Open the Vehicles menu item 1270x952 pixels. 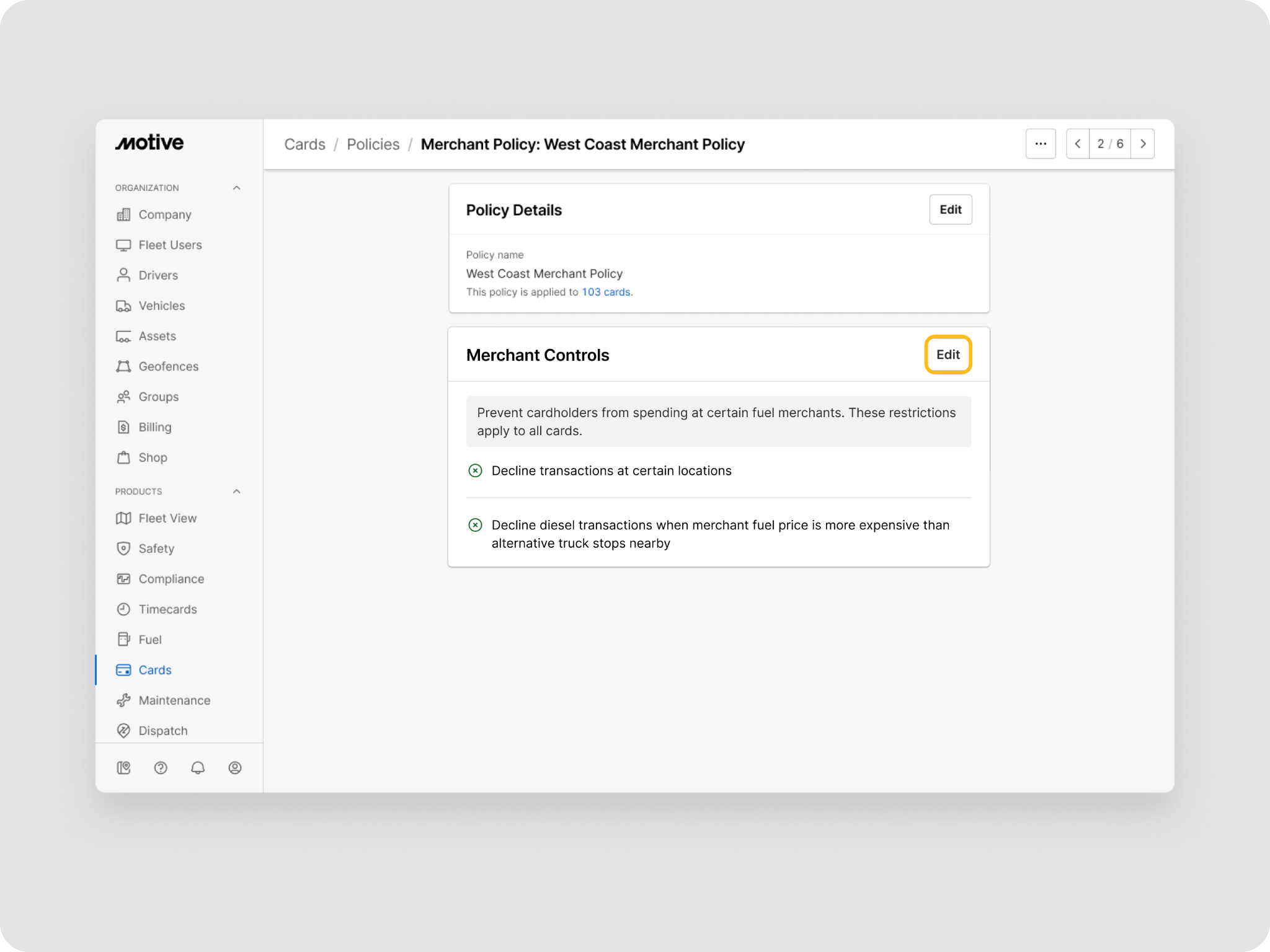(x=162, y=306)
